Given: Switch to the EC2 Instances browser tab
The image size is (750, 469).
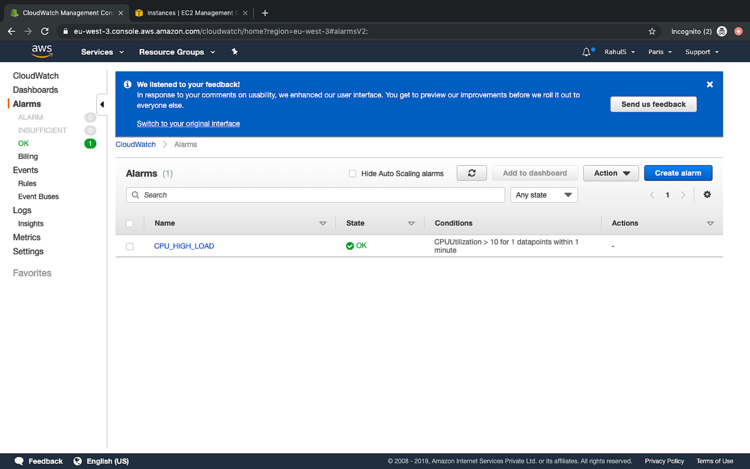Looking at the screenshot, I should pyautogui.click(x=189, y=13).
